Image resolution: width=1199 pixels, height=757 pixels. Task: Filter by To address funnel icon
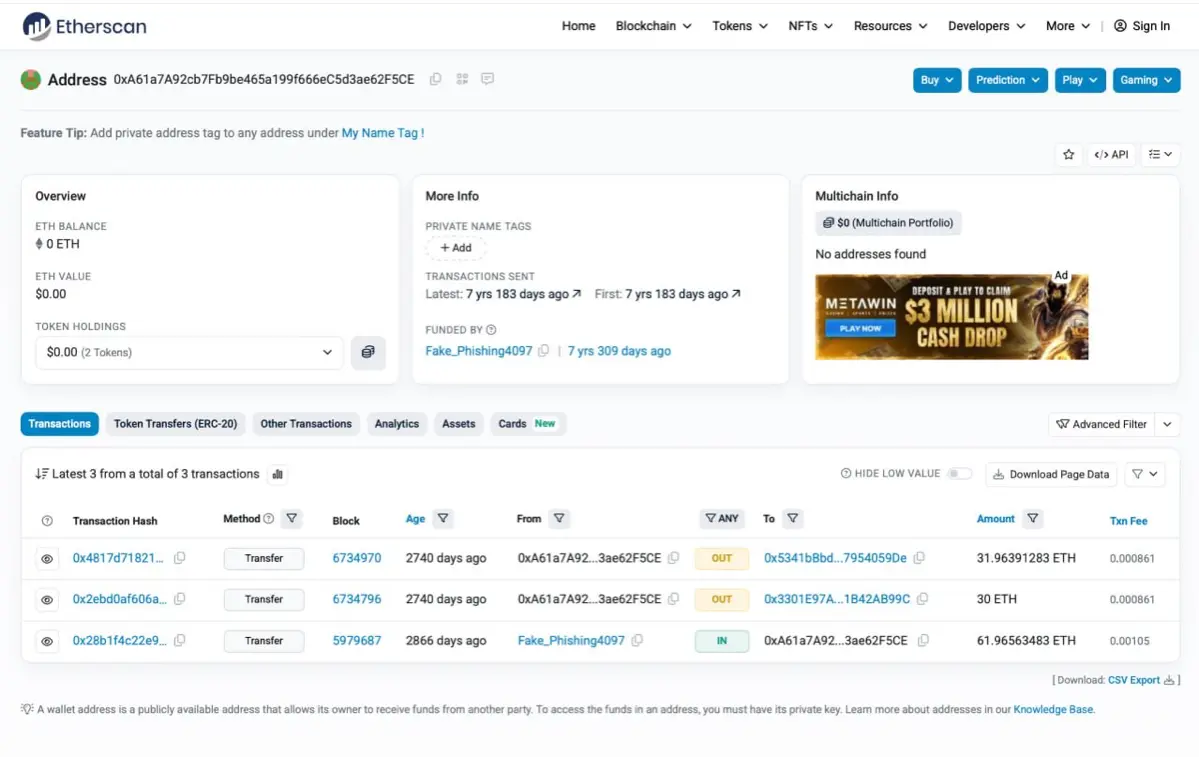click(x=792, y=518)
